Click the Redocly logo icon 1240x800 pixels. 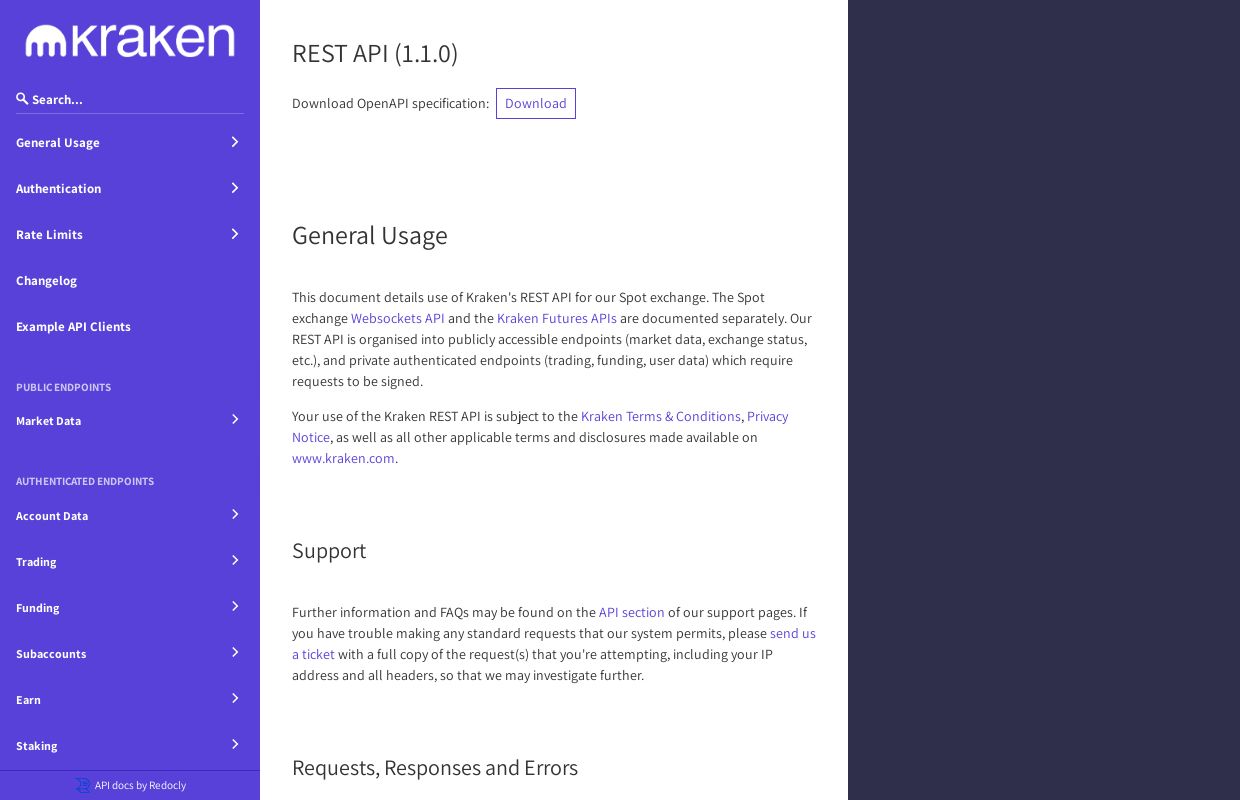(x=83, y=785)
